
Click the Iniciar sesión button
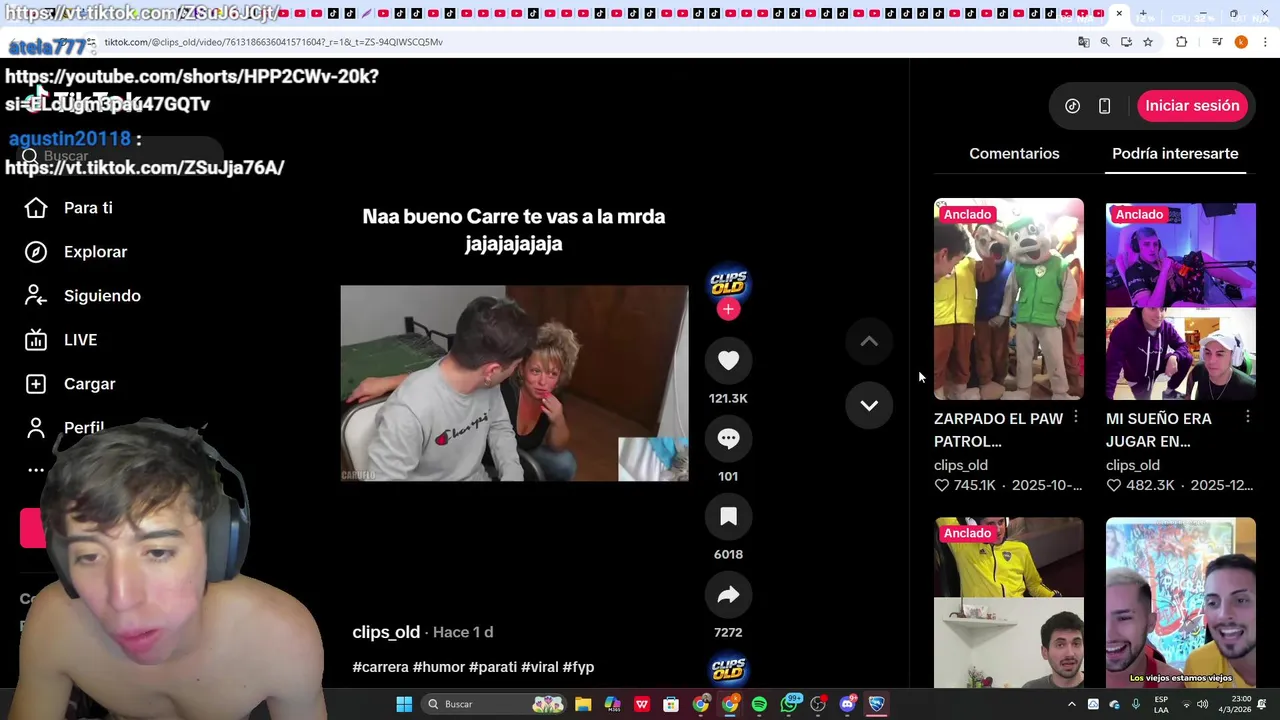tap(1192, 106)
